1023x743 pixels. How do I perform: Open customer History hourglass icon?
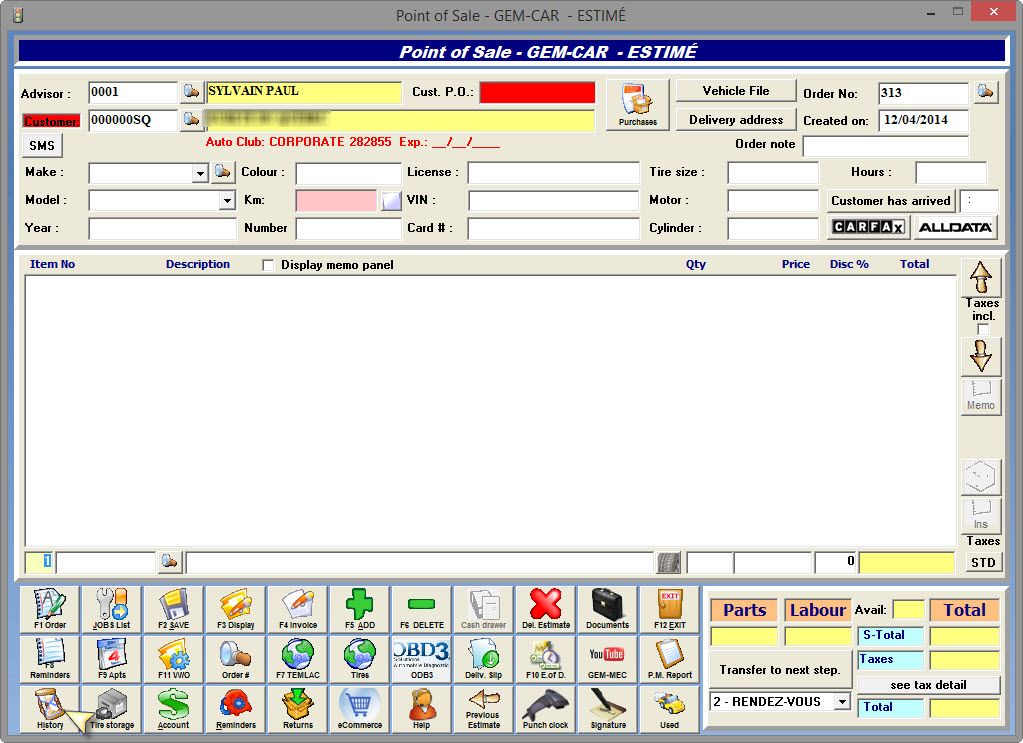click(x=50, y=709)
